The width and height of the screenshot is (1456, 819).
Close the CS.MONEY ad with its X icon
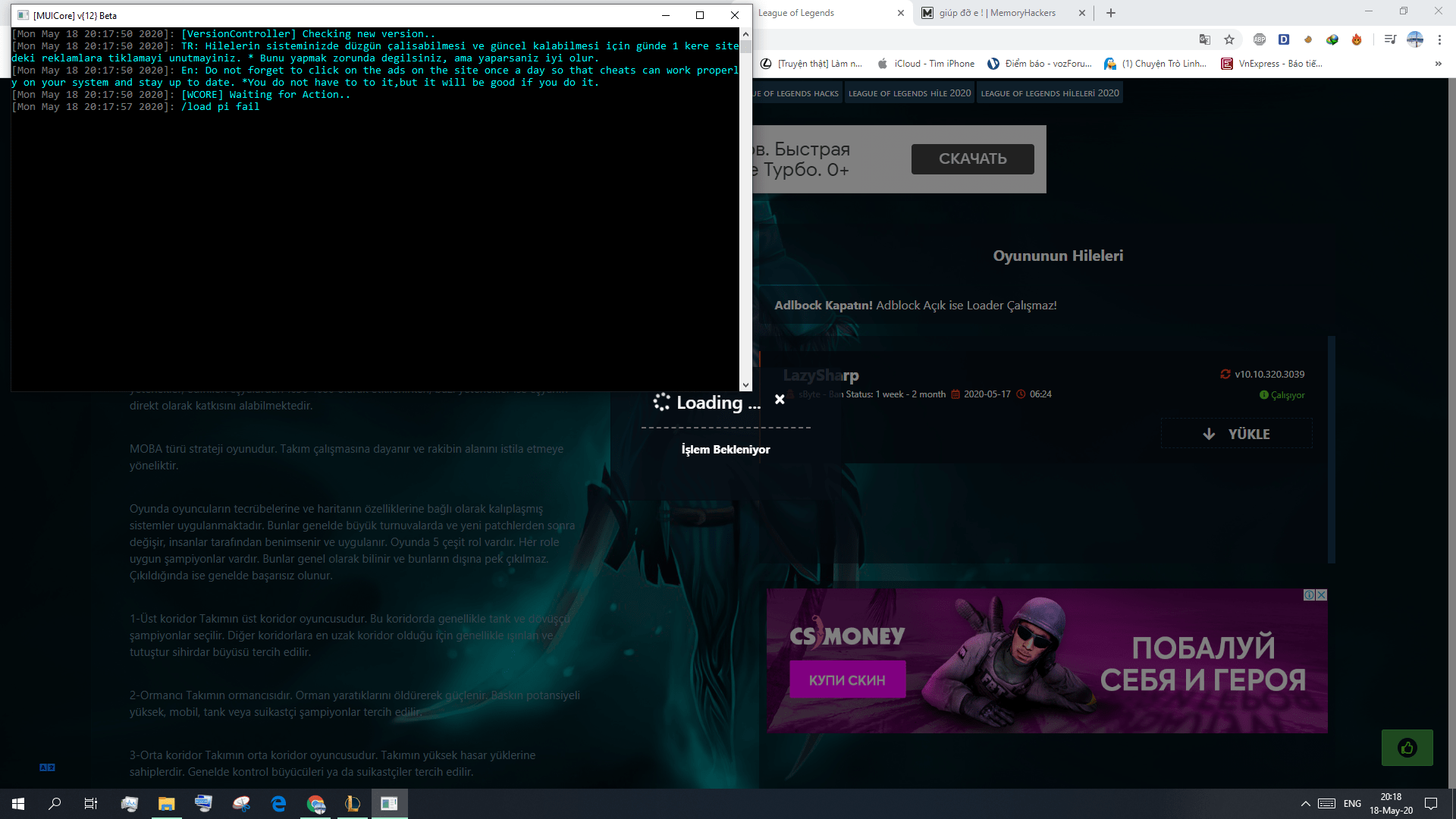1322,595
